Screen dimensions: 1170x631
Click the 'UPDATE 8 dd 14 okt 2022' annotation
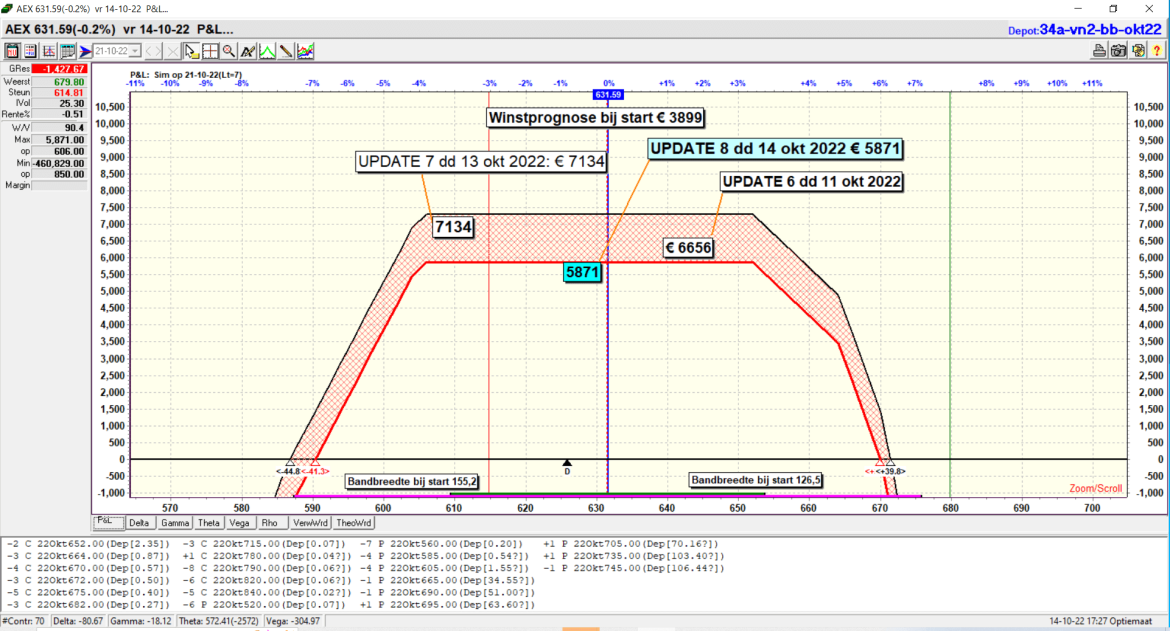tap(775, 148)
